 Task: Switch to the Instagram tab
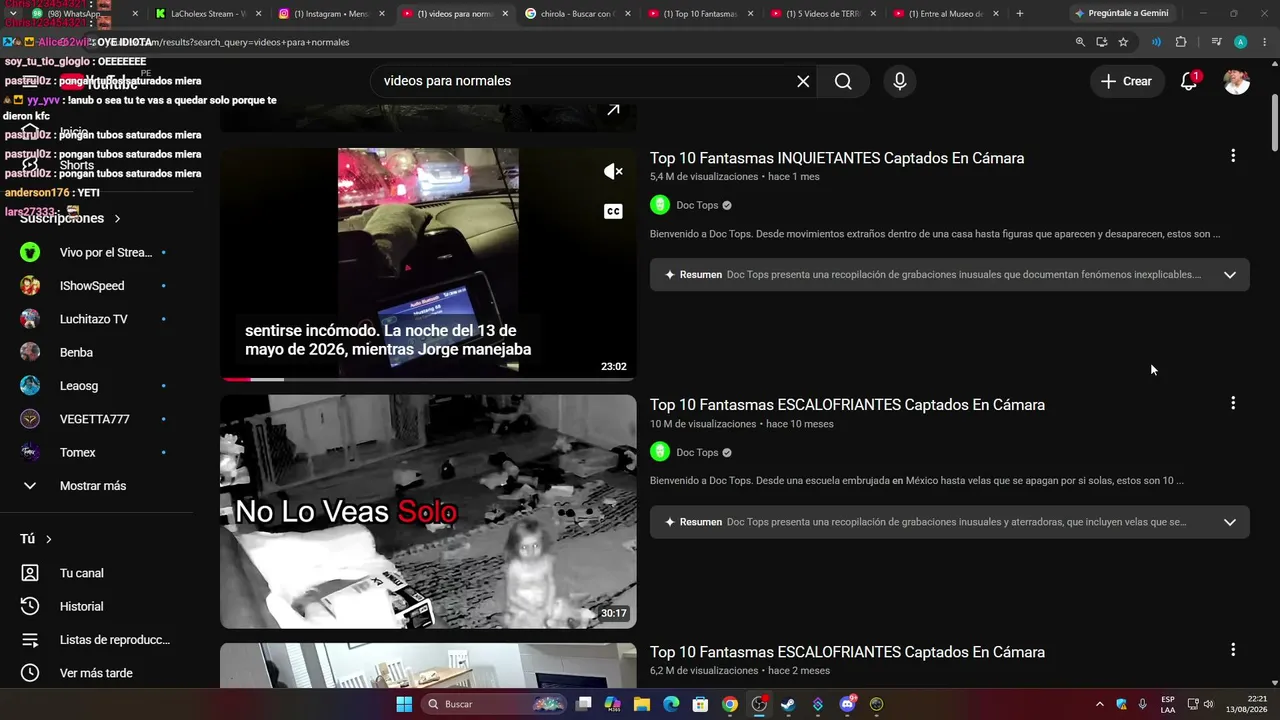331,14
